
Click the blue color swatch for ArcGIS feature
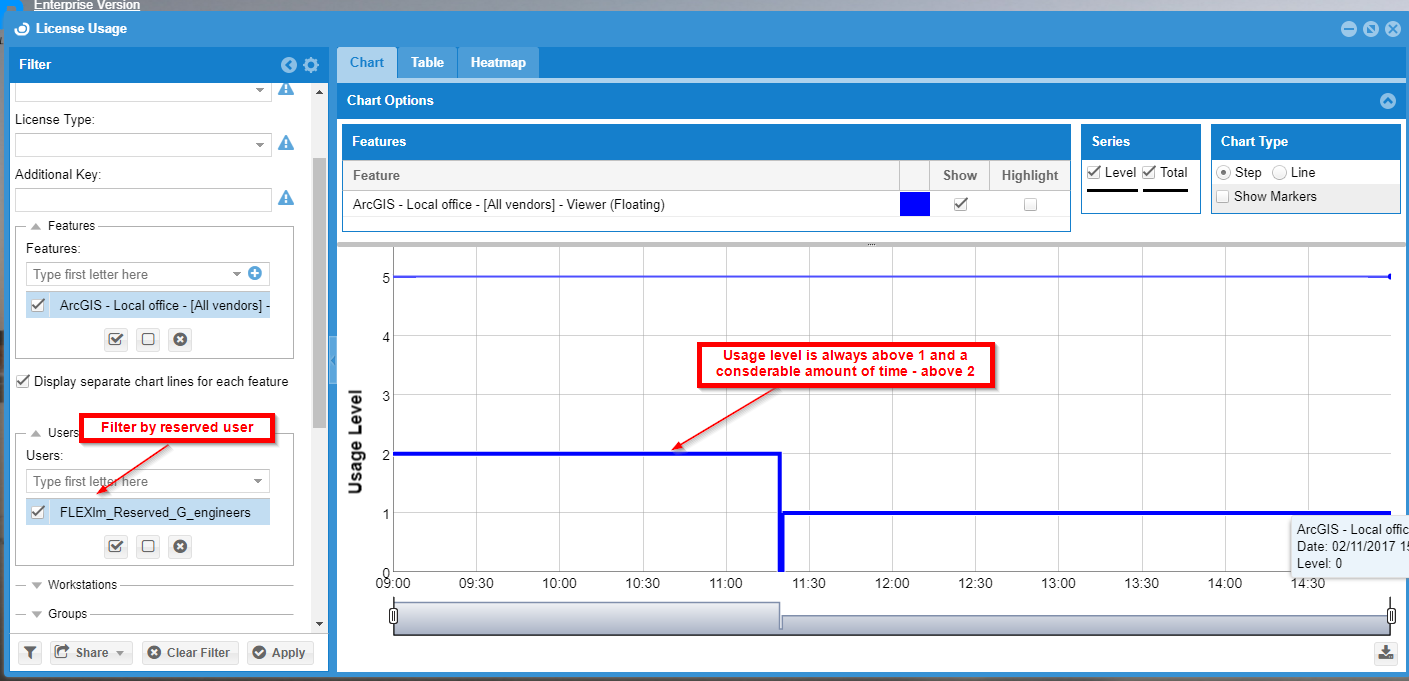[914, 204]
